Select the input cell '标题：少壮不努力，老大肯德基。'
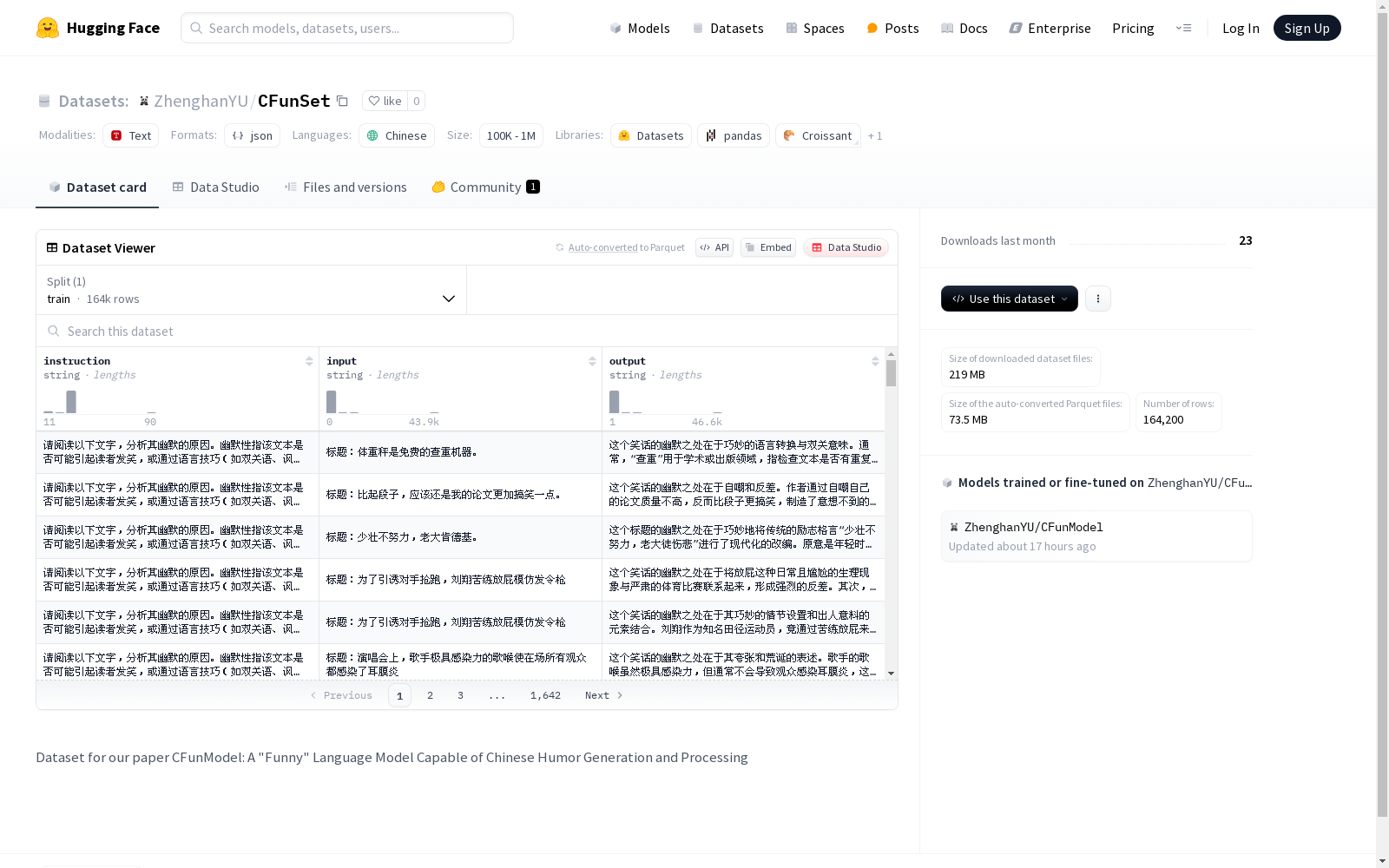This screenshot has height=868, width=1389. (x=460, y=537)
